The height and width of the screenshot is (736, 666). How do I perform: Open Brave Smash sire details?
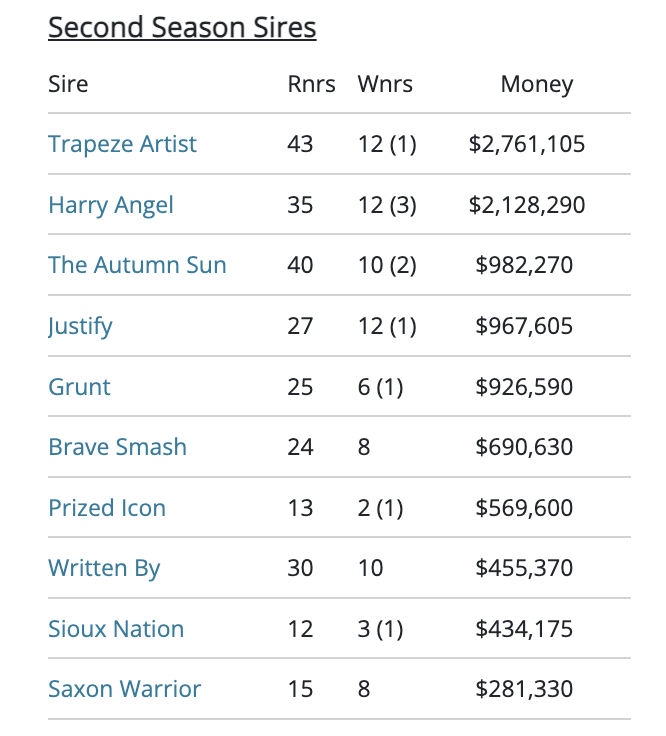tap(117, 447)
